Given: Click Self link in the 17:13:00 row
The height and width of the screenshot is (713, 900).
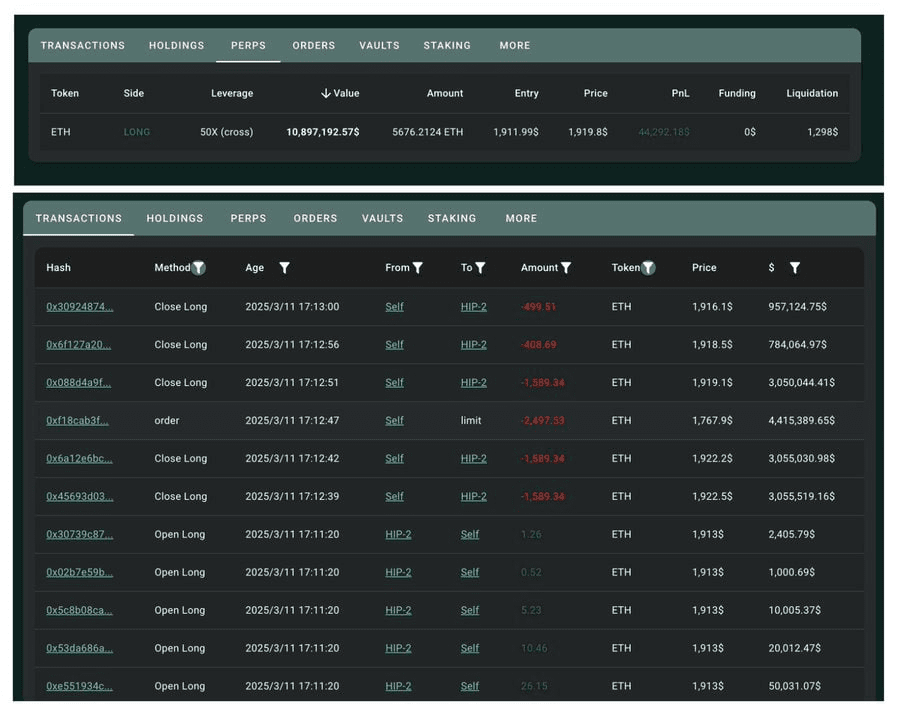Looking at the screenshot, I should [394, 307].
